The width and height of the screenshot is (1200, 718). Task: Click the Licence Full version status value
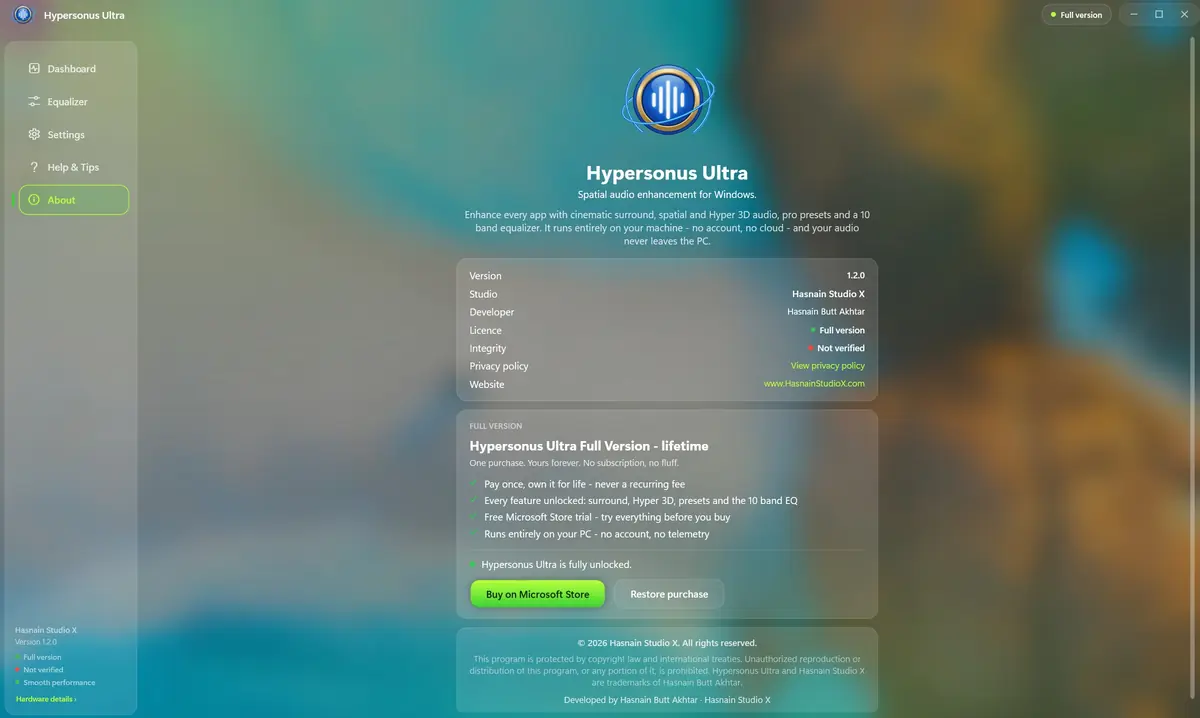pos(837,330)
